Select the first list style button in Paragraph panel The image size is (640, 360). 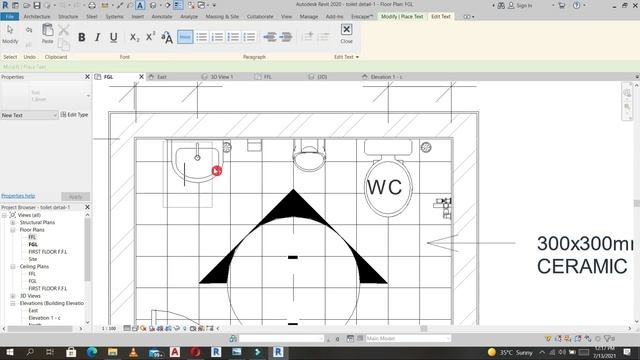click(202, 37)
